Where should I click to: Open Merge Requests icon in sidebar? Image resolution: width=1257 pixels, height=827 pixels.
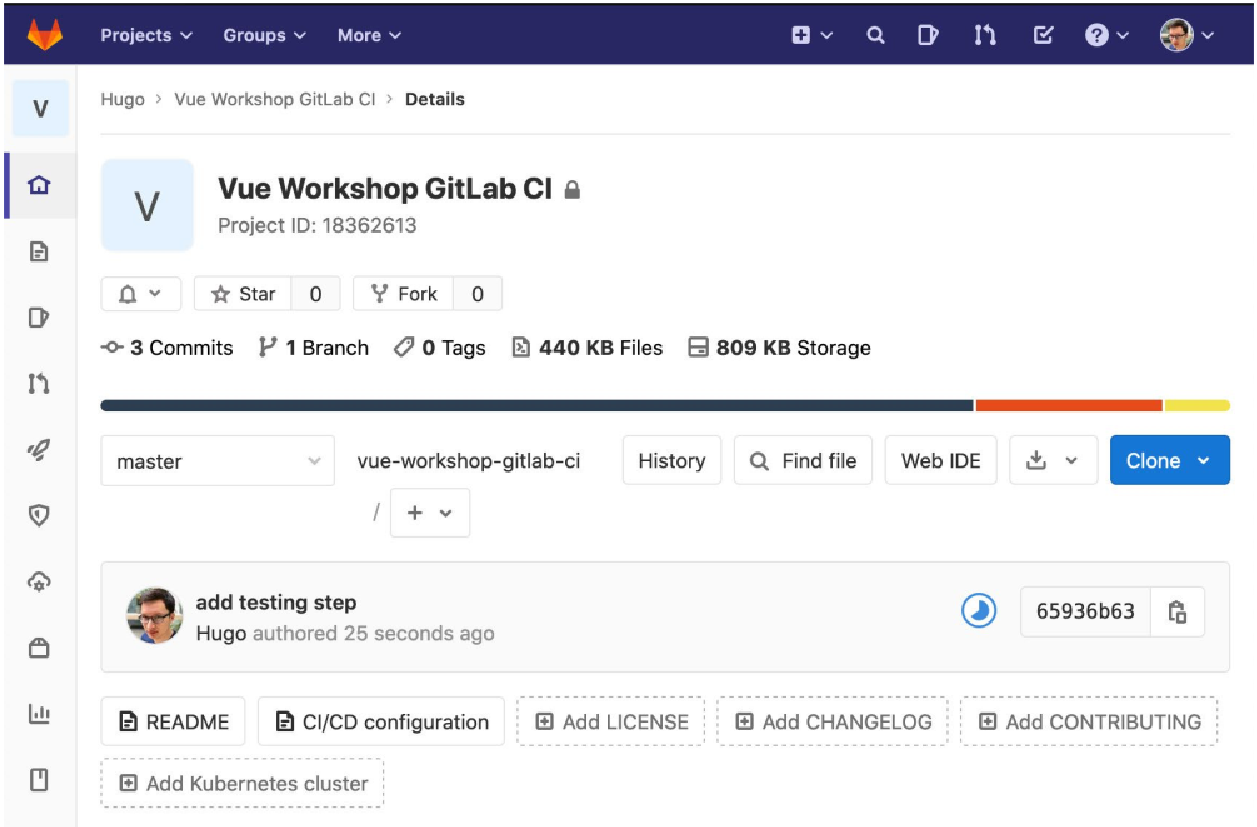coord(39,384)
